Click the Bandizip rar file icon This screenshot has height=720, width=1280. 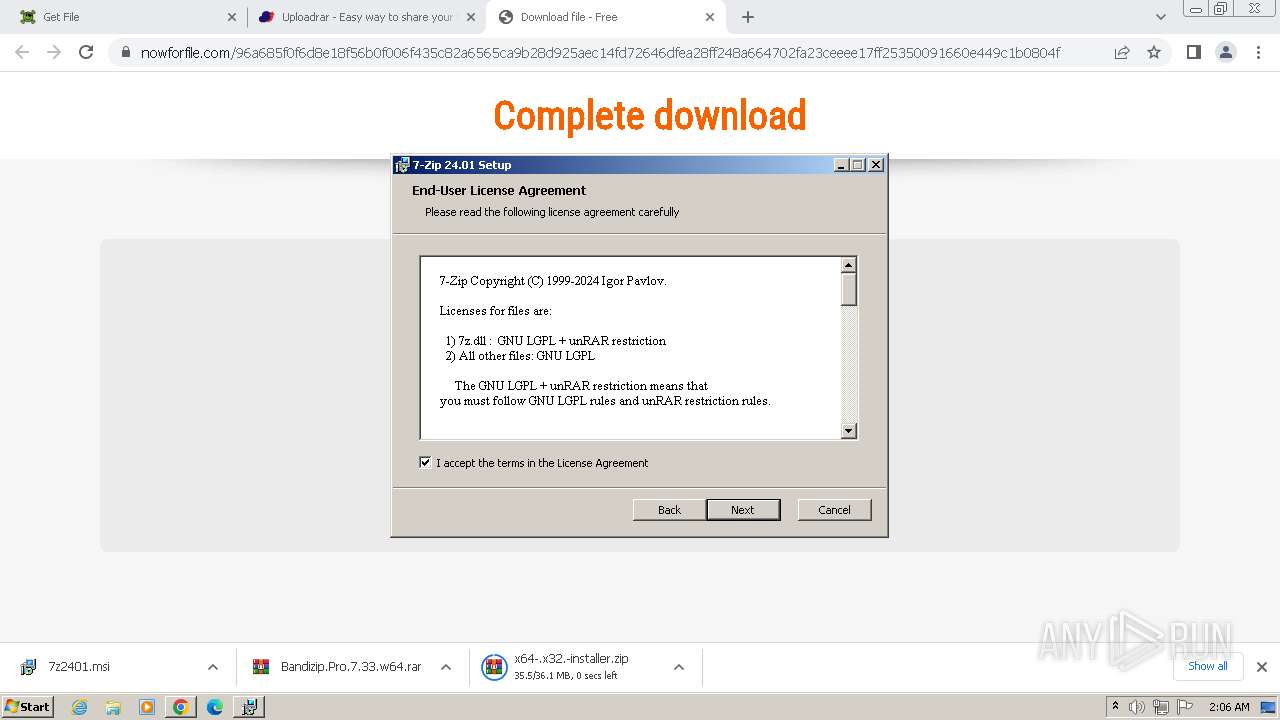coord(261,667)
